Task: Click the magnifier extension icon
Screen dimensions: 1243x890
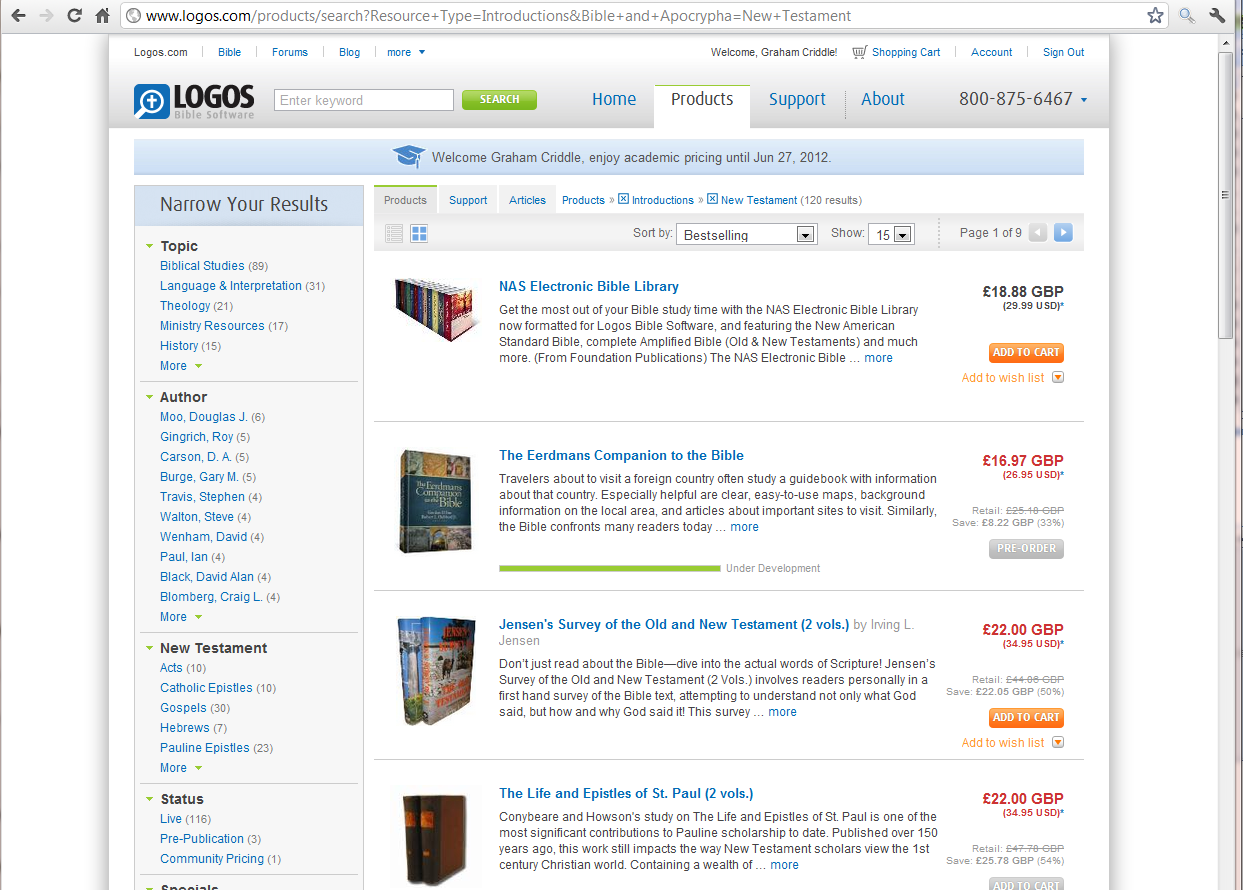Action: [1187, 16]
